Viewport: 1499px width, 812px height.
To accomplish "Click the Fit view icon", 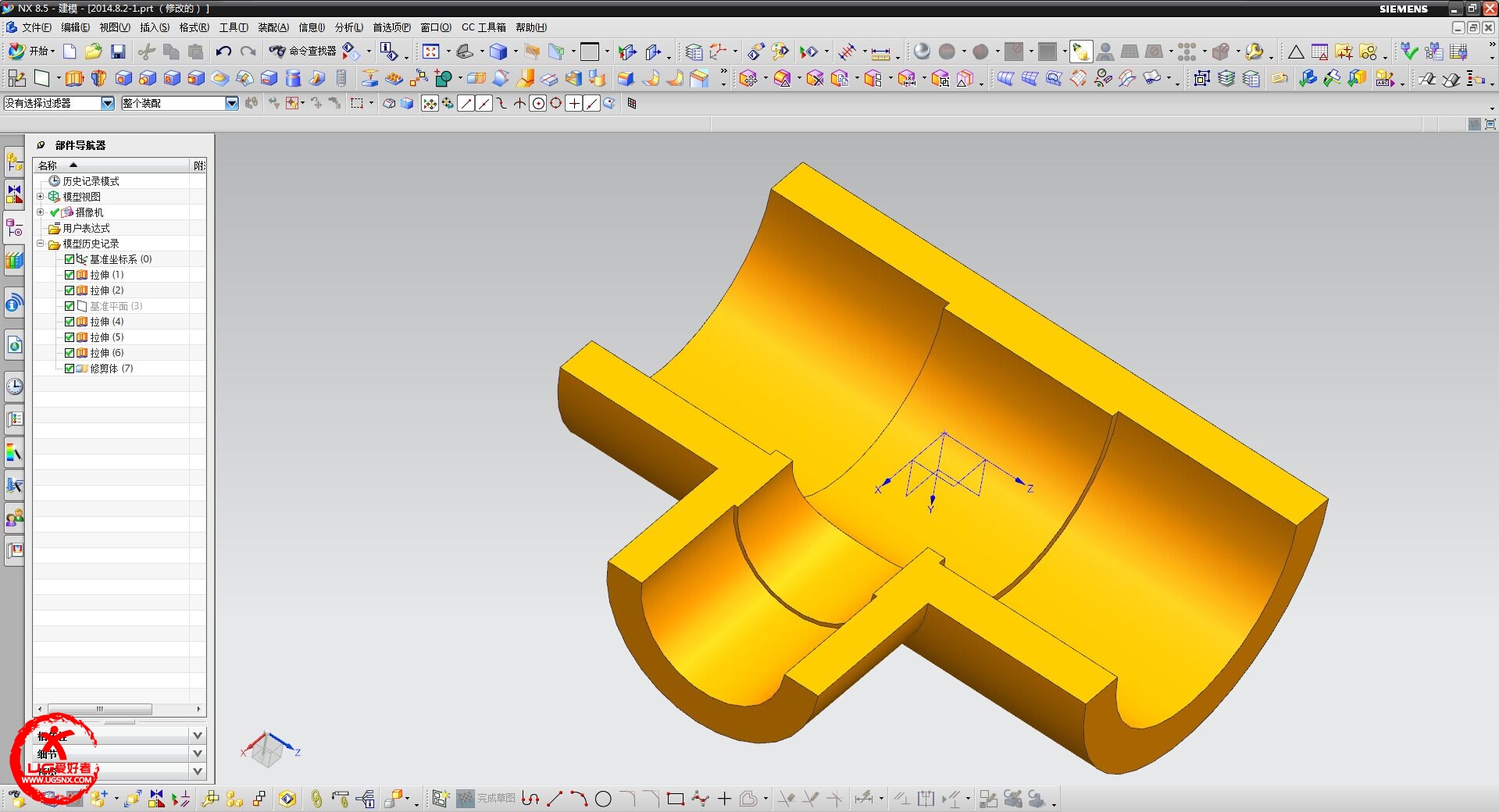I will pyautogui.click(x=430, y=52).
